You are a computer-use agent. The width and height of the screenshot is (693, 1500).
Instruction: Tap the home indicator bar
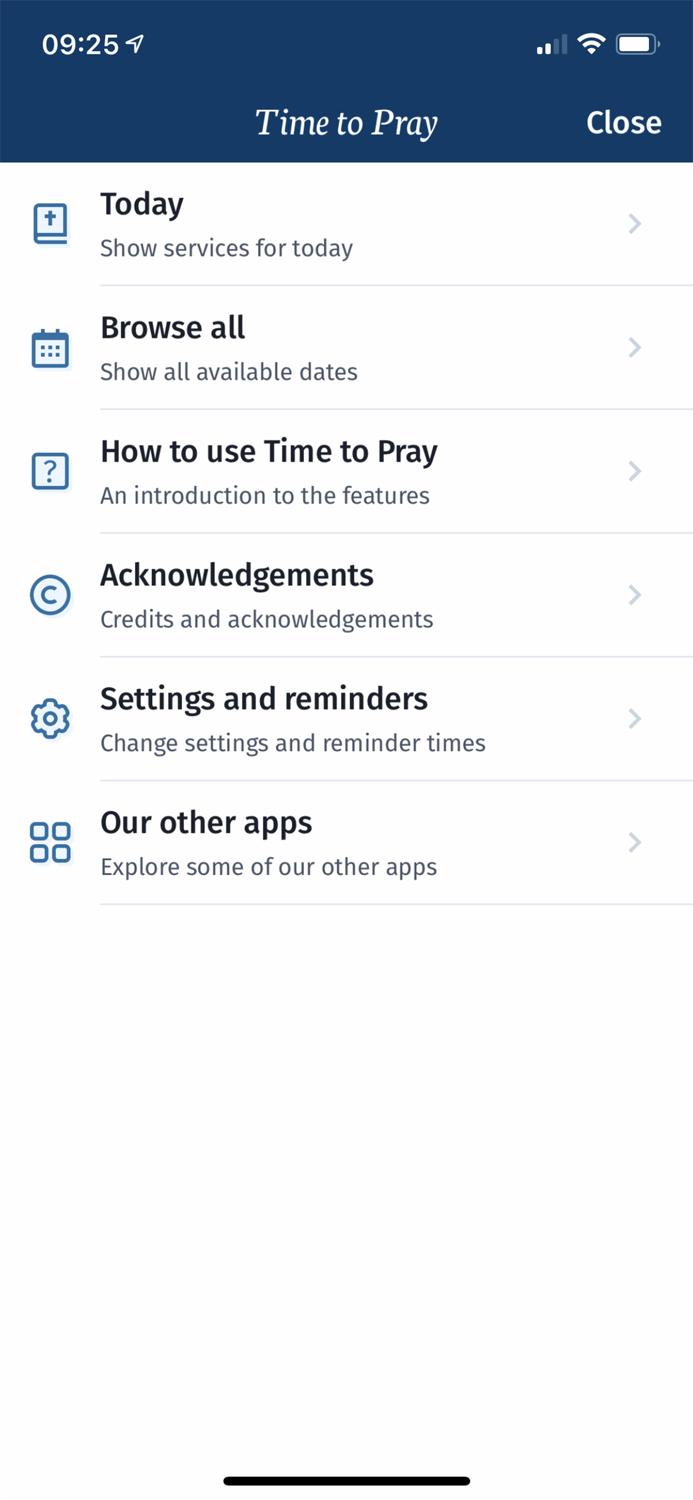pos(346,1480)
